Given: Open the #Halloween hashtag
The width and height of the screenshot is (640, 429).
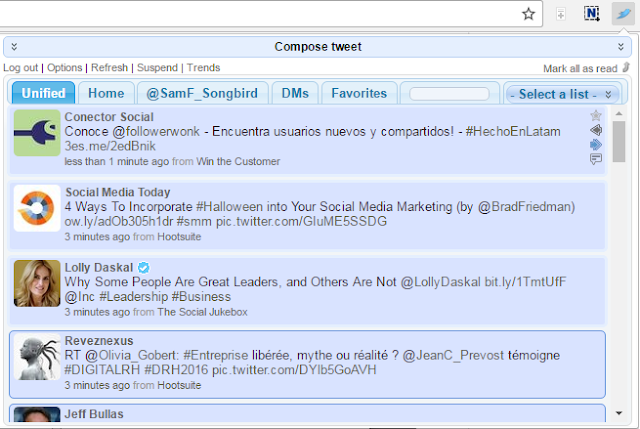Looking at the screenshot, I should [x=229, y=207].
